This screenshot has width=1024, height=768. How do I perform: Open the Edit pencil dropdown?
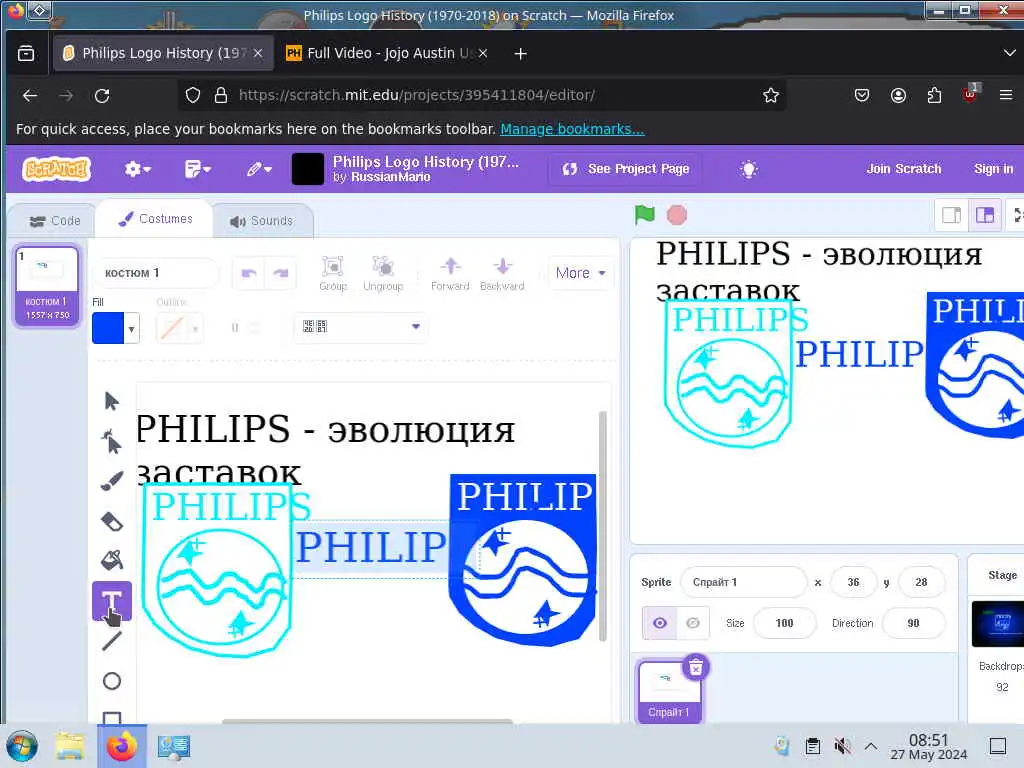click(259, 169)
